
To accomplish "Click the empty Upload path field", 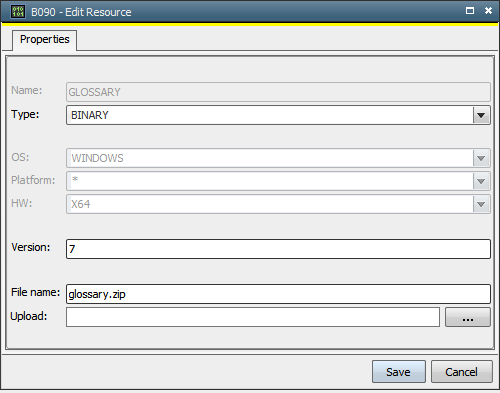I will click(x=253, y=317).
